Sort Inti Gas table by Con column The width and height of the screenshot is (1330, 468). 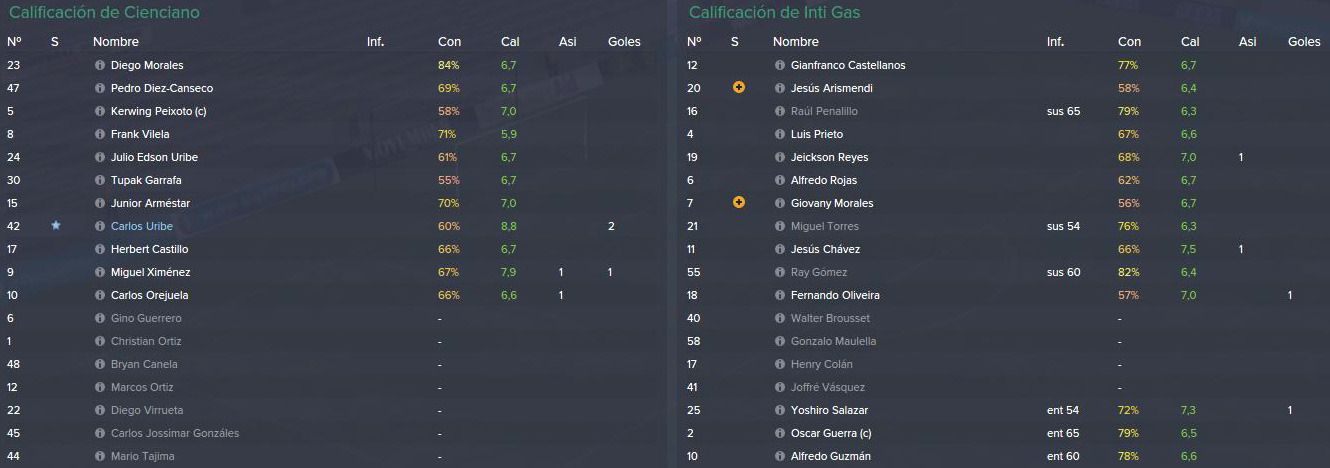click(x=1129, y=42)
